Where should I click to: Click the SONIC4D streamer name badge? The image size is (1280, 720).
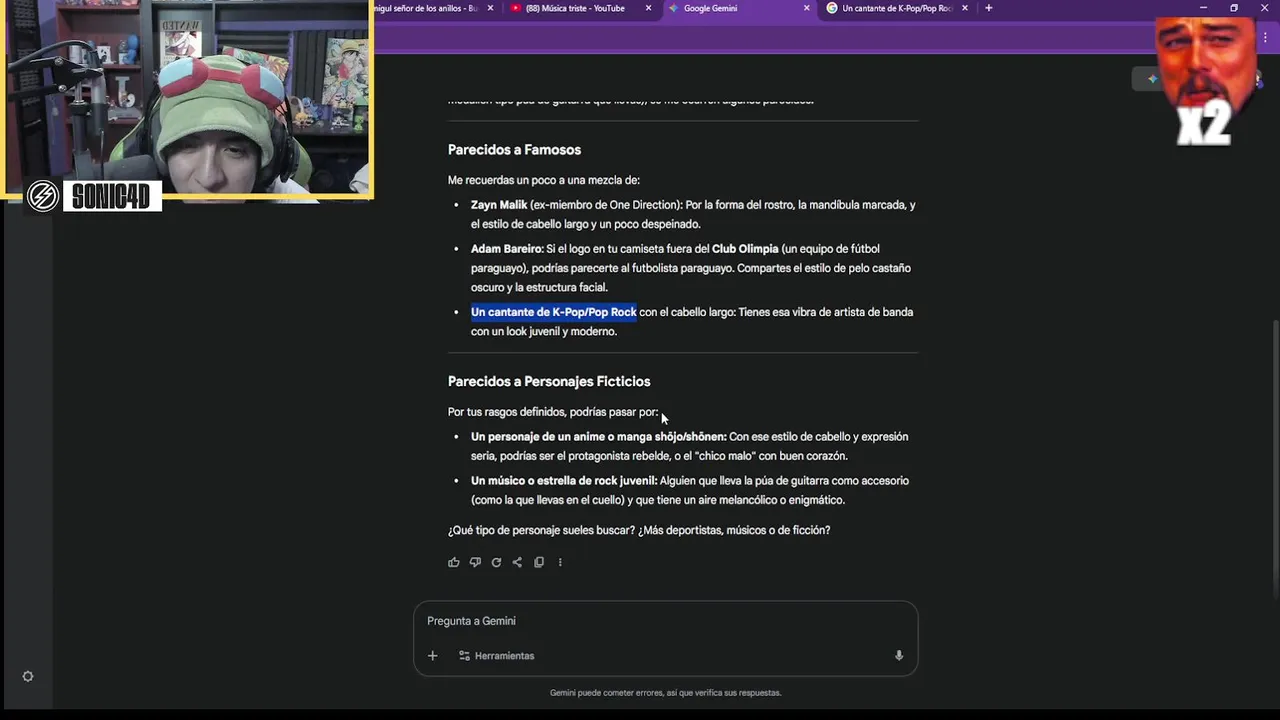pyautogui.click(x=112, y=197)
